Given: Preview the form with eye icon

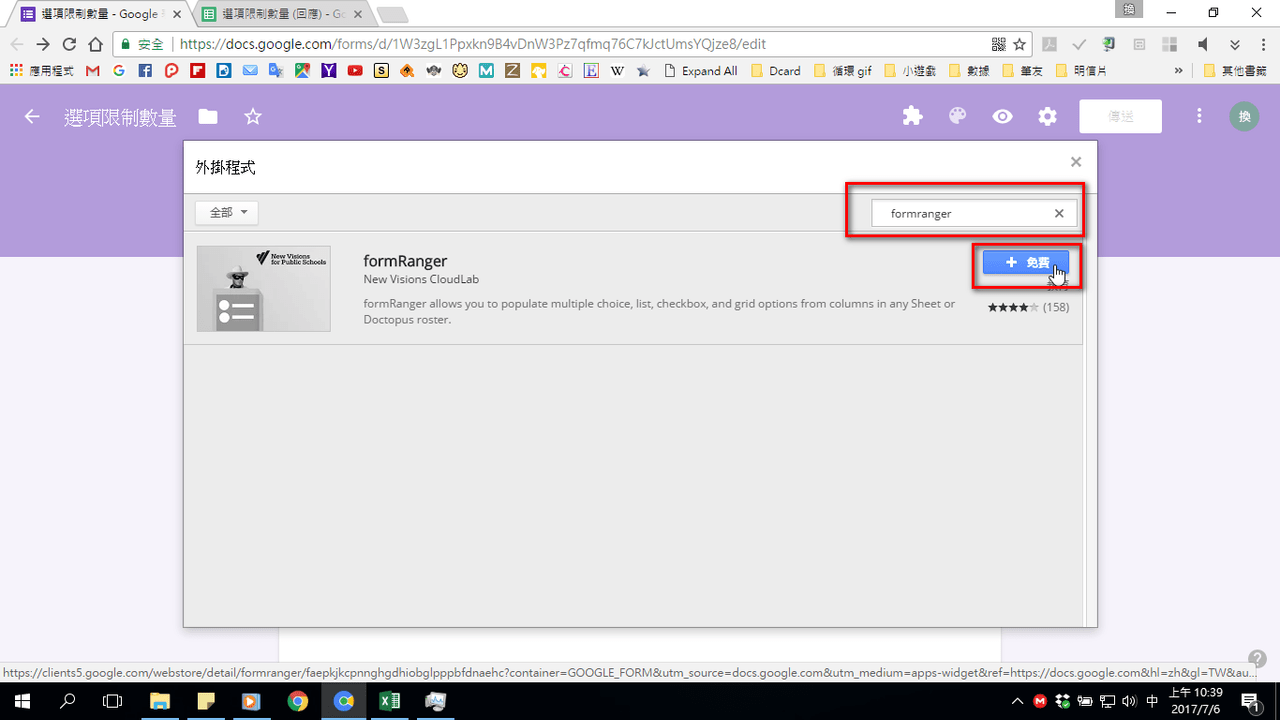Looking at the screenshot, I should tap(1002, 117).
